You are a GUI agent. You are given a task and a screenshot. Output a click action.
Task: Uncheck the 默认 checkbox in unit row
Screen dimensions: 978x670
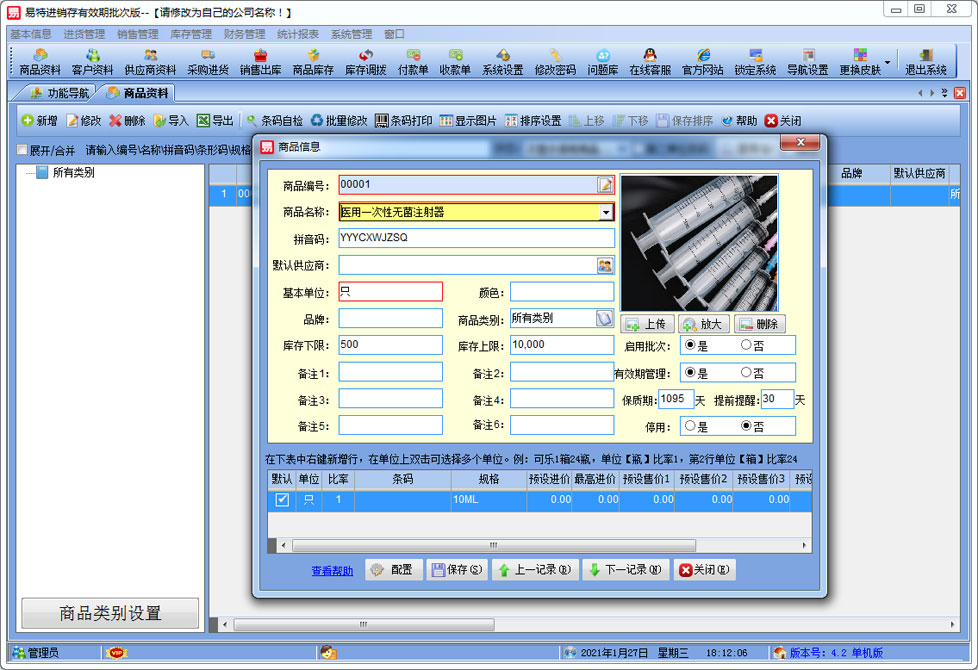(282, 500)
